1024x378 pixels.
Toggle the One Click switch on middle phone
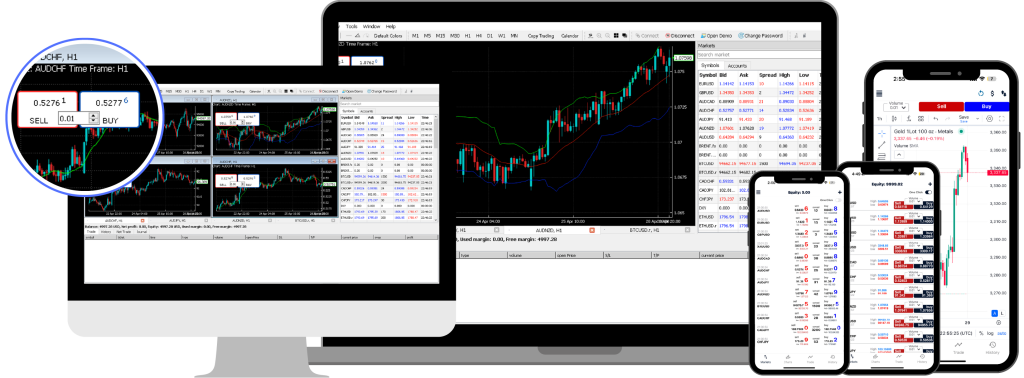point(928,192)
